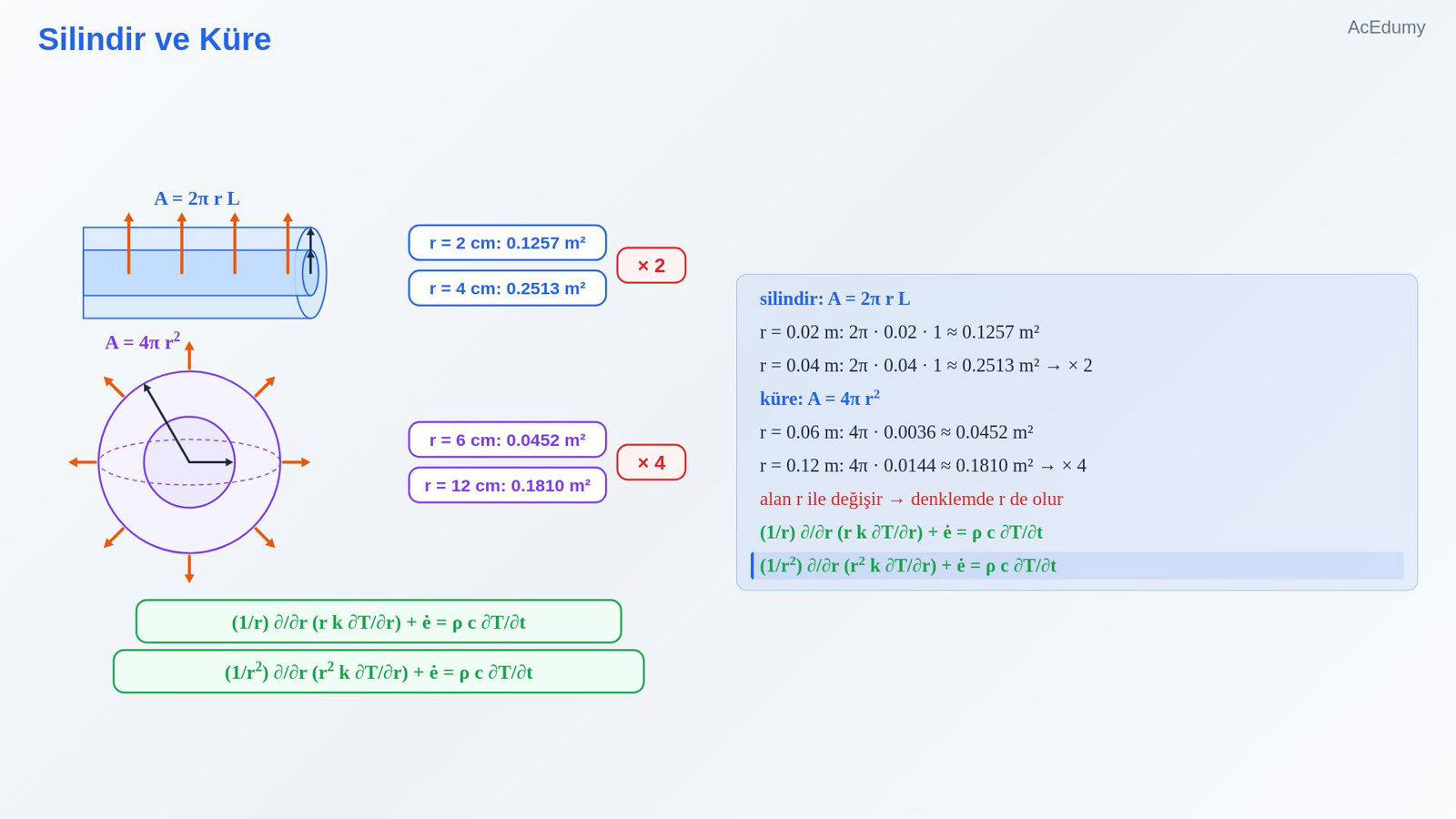Image resolution: width=1456 pixels, height=819 pixels.
Task: Select the × 2 red badge
Action: 652,266
